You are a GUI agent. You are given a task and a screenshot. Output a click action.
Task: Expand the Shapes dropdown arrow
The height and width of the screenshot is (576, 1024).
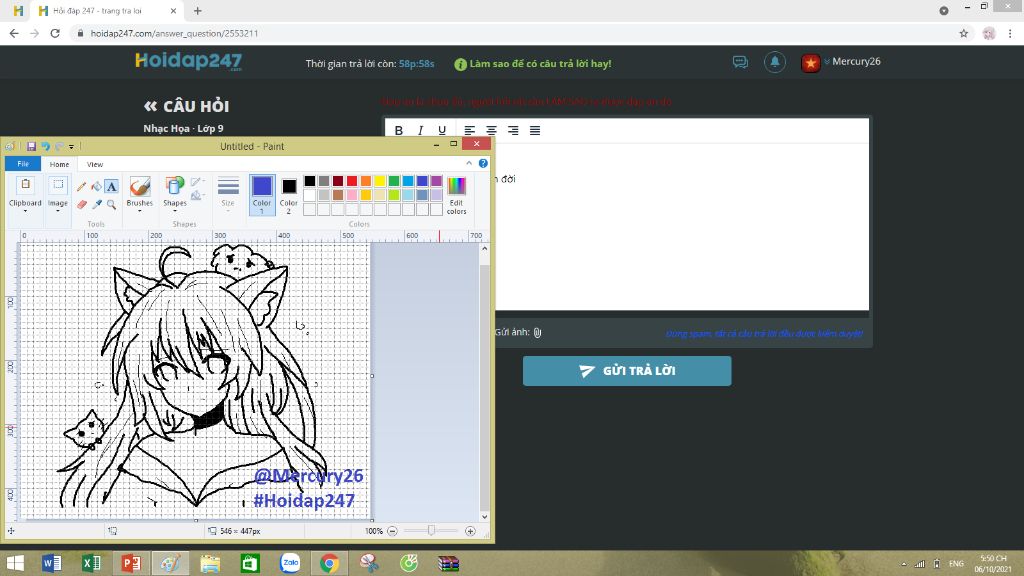click(x=174, y=211)
